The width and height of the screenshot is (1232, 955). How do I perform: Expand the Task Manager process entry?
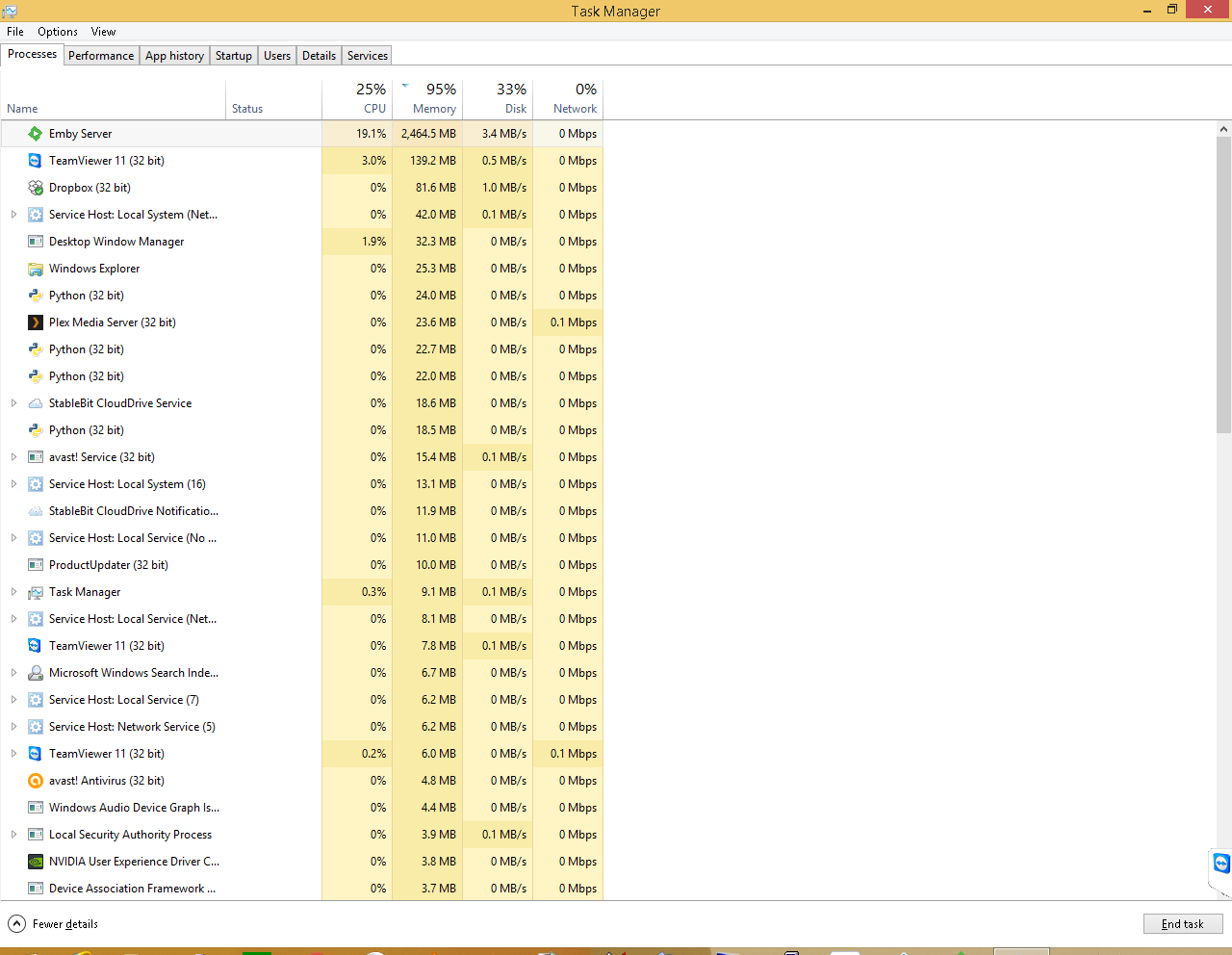tap(13, 592)
